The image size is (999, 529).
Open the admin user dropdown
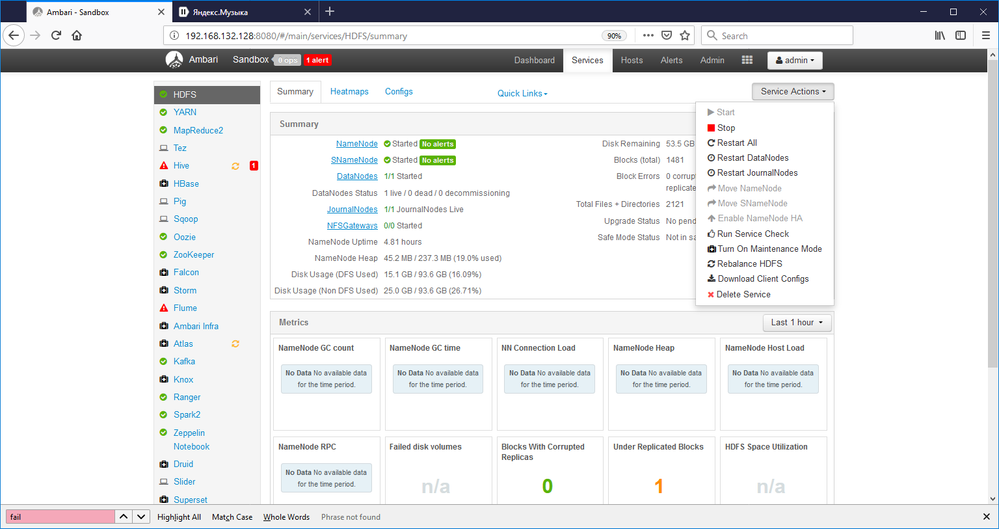tap(795, 60)
